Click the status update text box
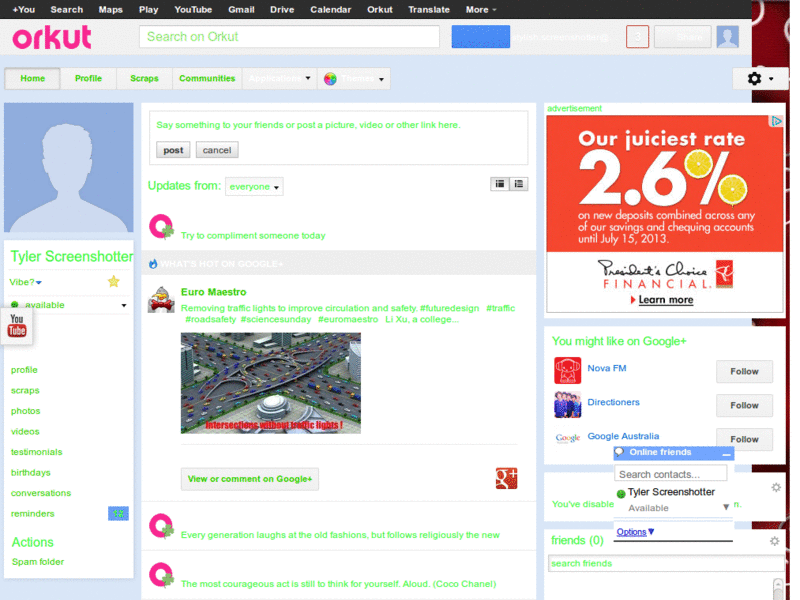The height and width of the screenshot is (600, 800). 338,125
